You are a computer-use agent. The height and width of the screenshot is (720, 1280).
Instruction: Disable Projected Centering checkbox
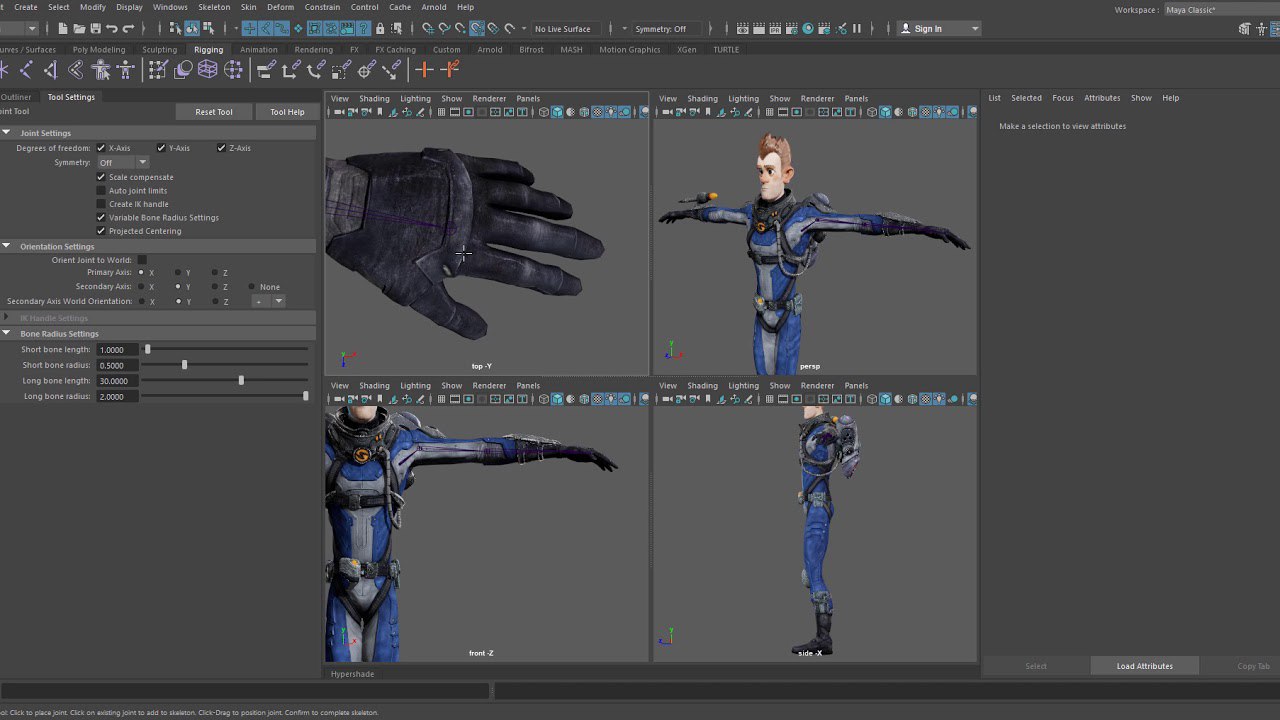(x=101, y=231)
